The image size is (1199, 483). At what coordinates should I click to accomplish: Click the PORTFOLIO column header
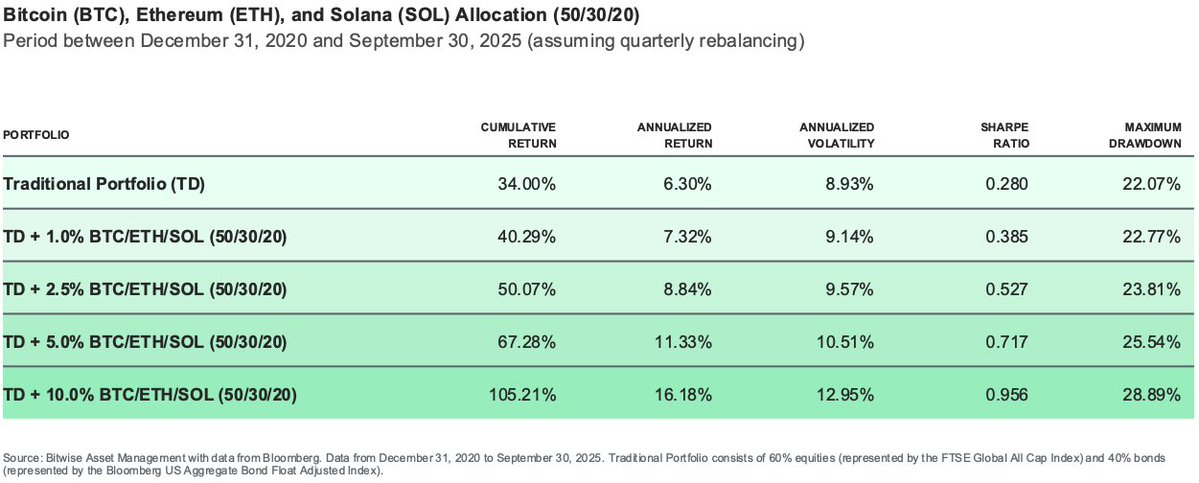36,134
